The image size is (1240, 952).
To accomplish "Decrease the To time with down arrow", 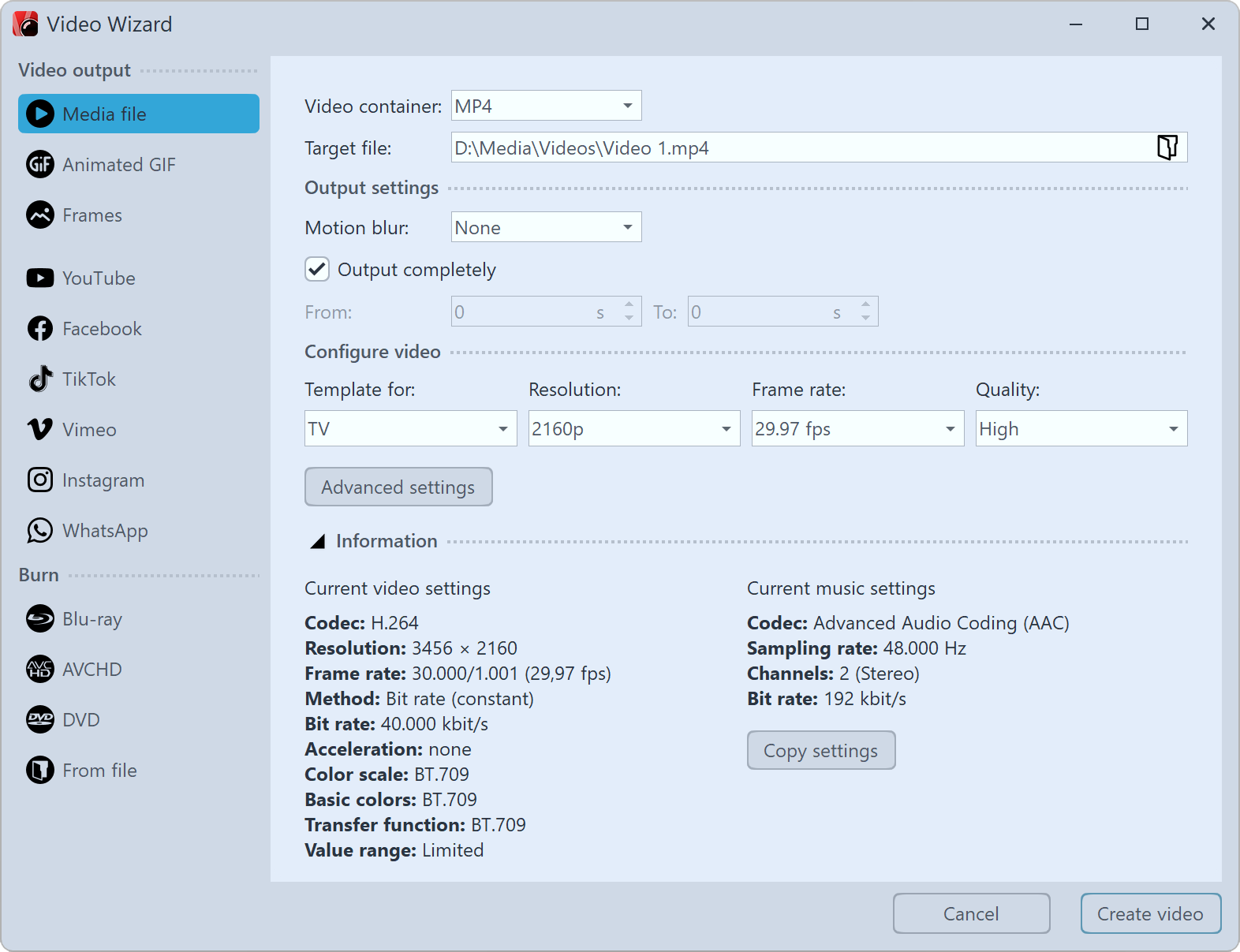I will (866, 319).
